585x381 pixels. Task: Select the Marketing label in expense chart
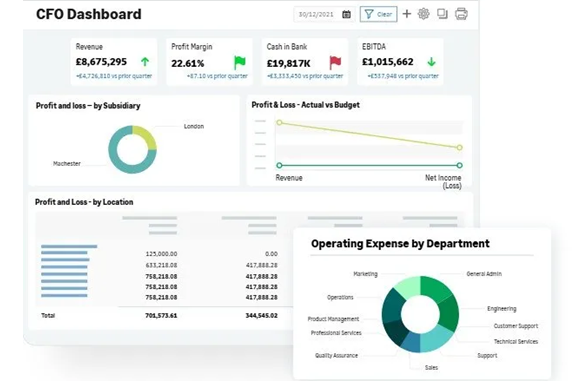click(365, 274)
